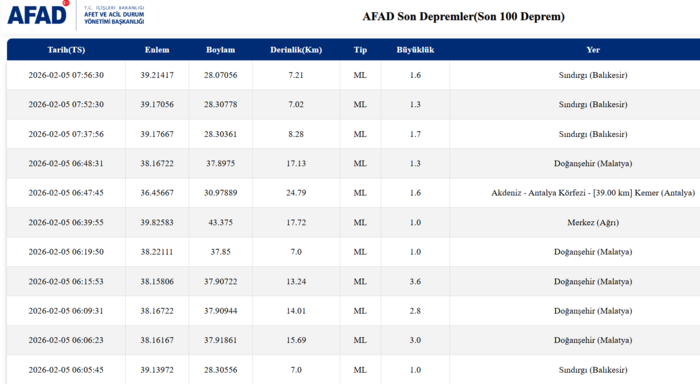Click the Merkez (Ağrı) location cell

click(593, 222)
